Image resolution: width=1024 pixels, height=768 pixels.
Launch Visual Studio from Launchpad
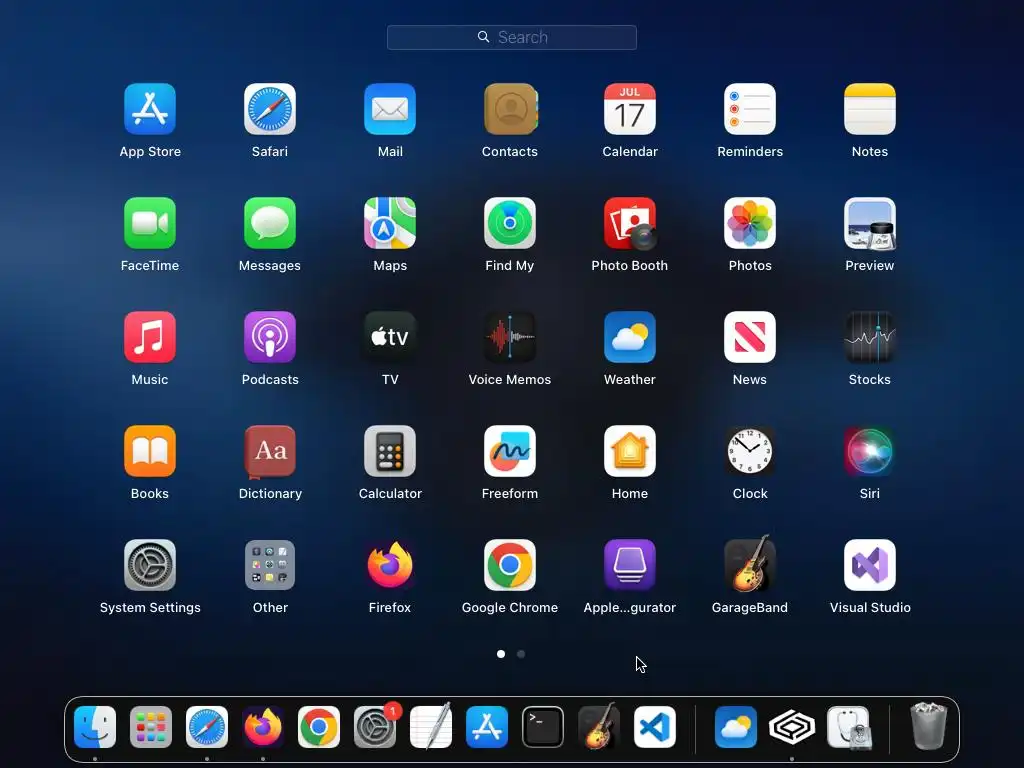870,565
